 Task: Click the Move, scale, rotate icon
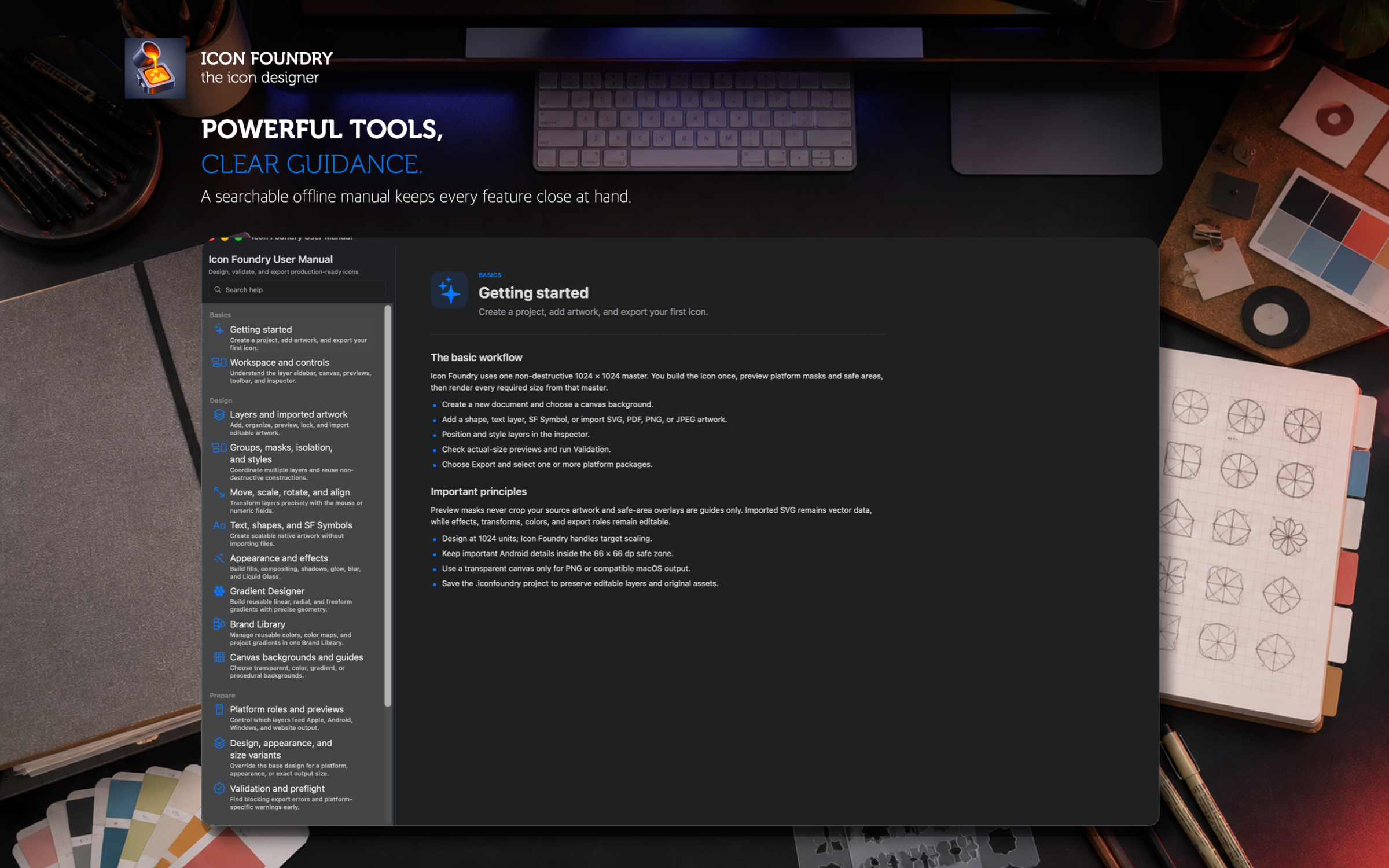[x=219, y=492]
